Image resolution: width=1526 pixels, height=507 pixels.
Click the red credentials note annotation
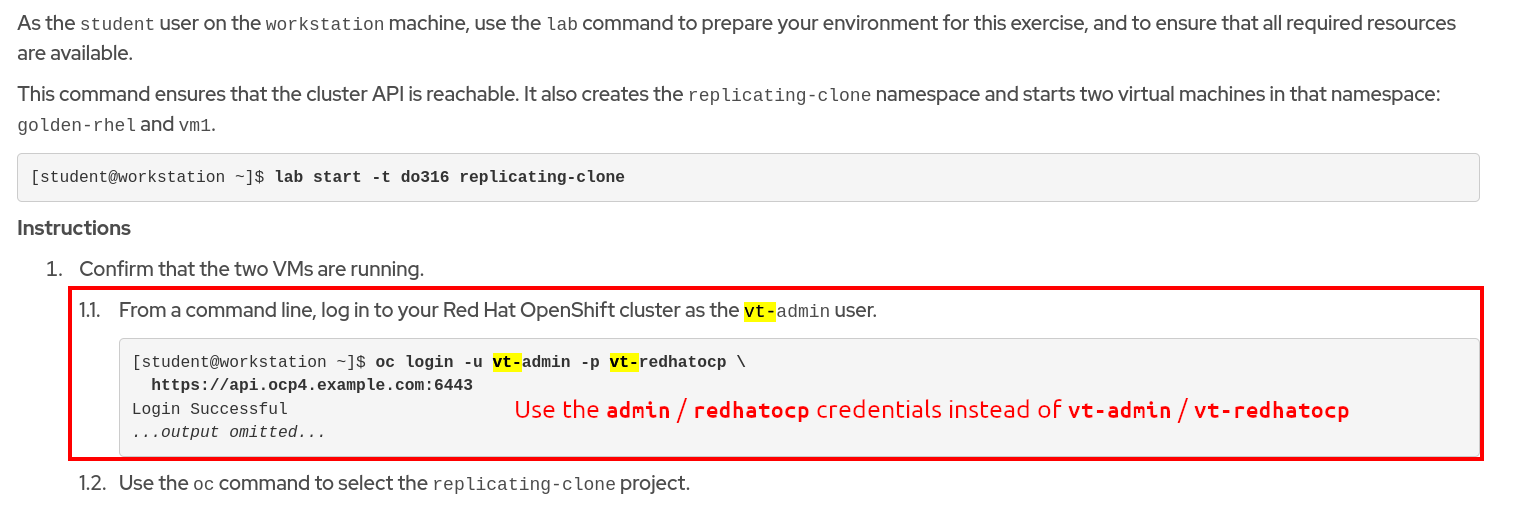(931, 410)
